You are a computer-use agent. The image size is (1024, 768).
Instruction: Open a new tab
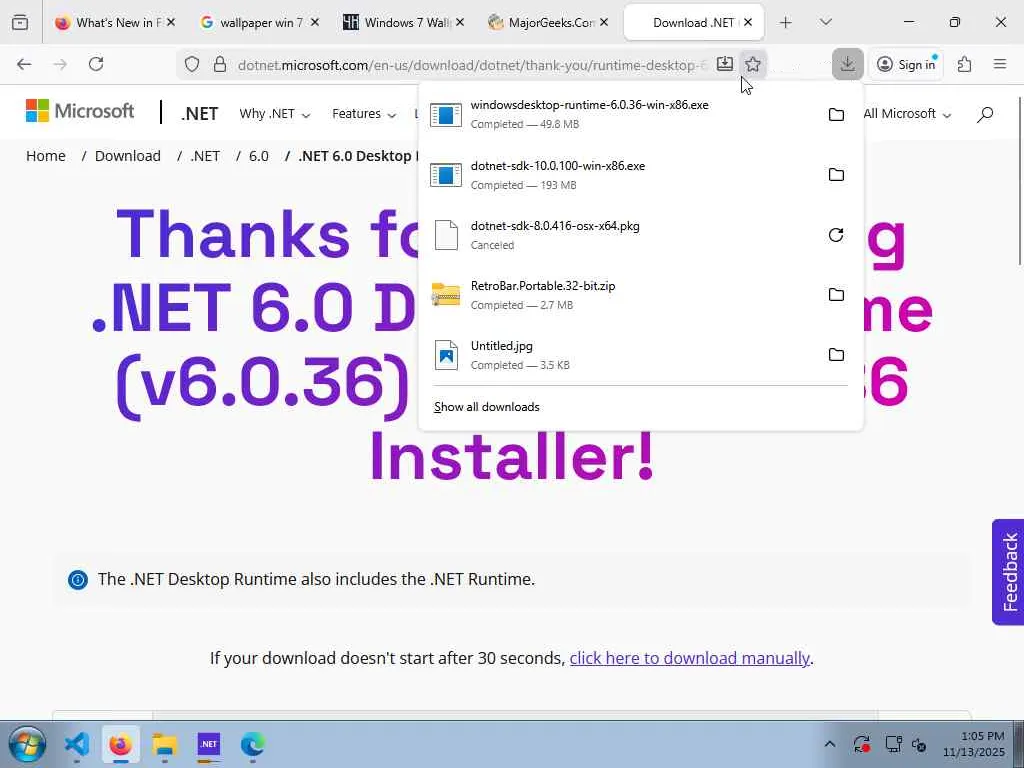786,23
